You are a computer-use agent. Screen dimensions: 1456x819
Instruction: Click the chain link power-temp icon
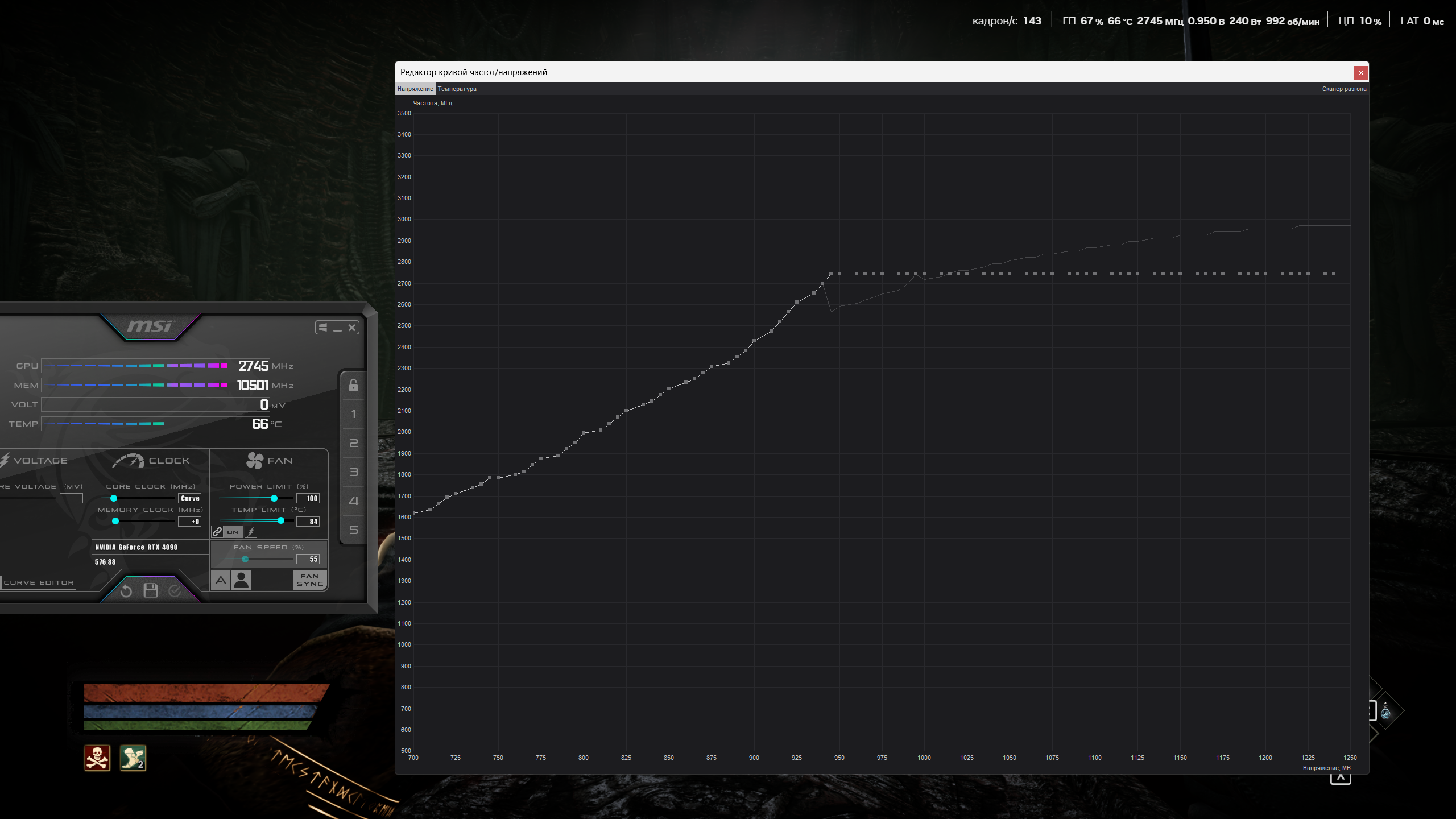(217, 532)
